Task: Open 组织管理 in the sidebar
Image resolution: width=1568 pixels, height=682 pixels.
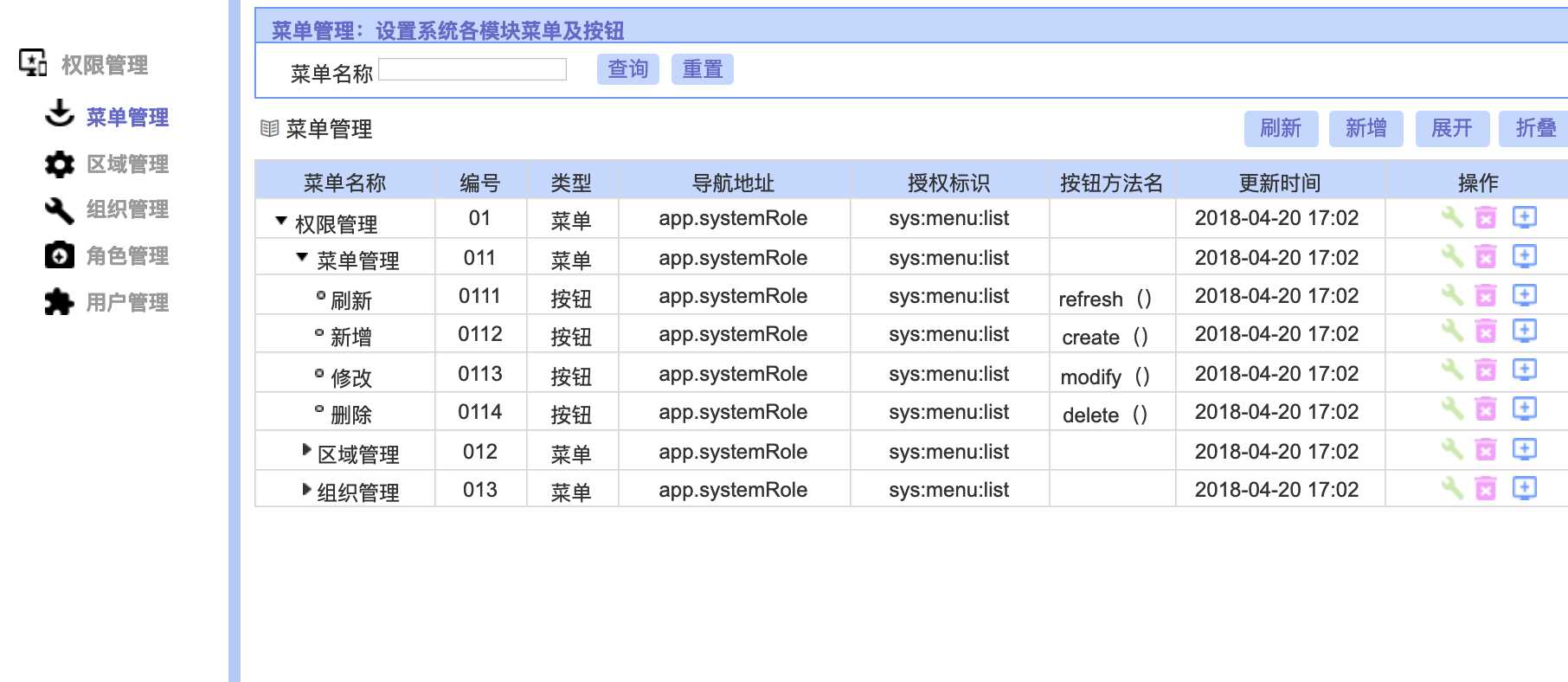Action: [x=127, y=209]
